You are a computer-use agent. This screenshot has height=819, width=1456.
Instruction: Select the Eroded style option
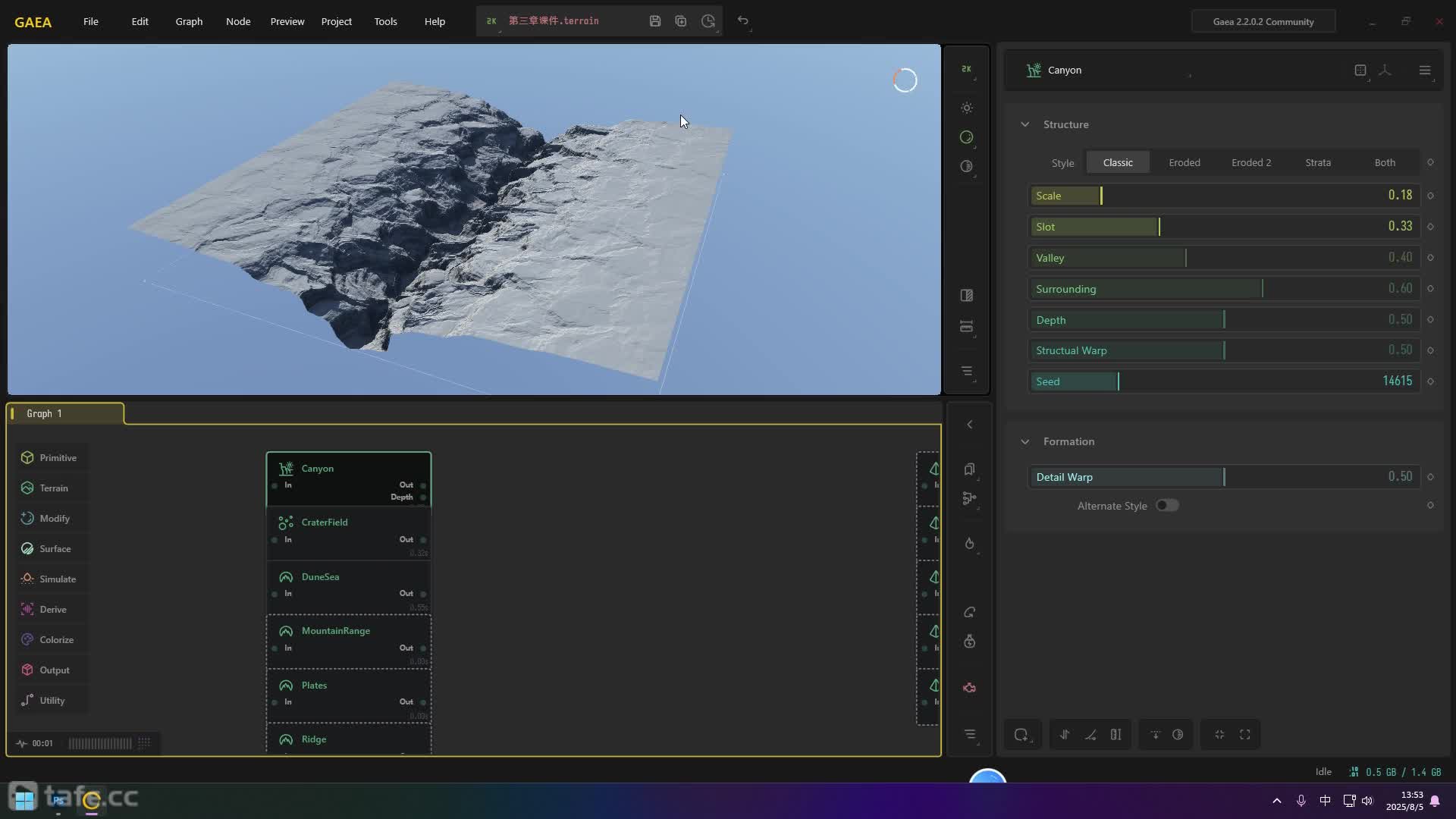pos(1184,162)
